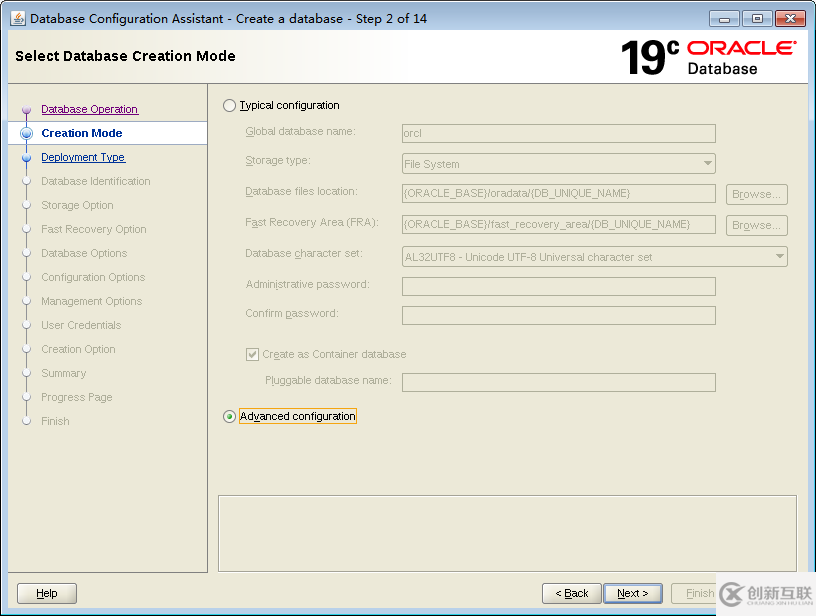Click the Database Identification step
Screen dimensions: 816x616
pos(96,181)
